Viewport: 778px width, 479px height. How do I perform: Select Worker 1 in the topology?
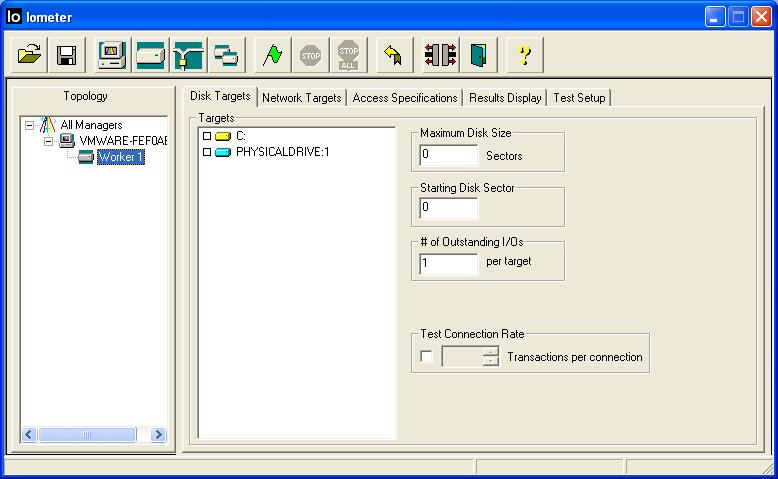tap(121, 157)
